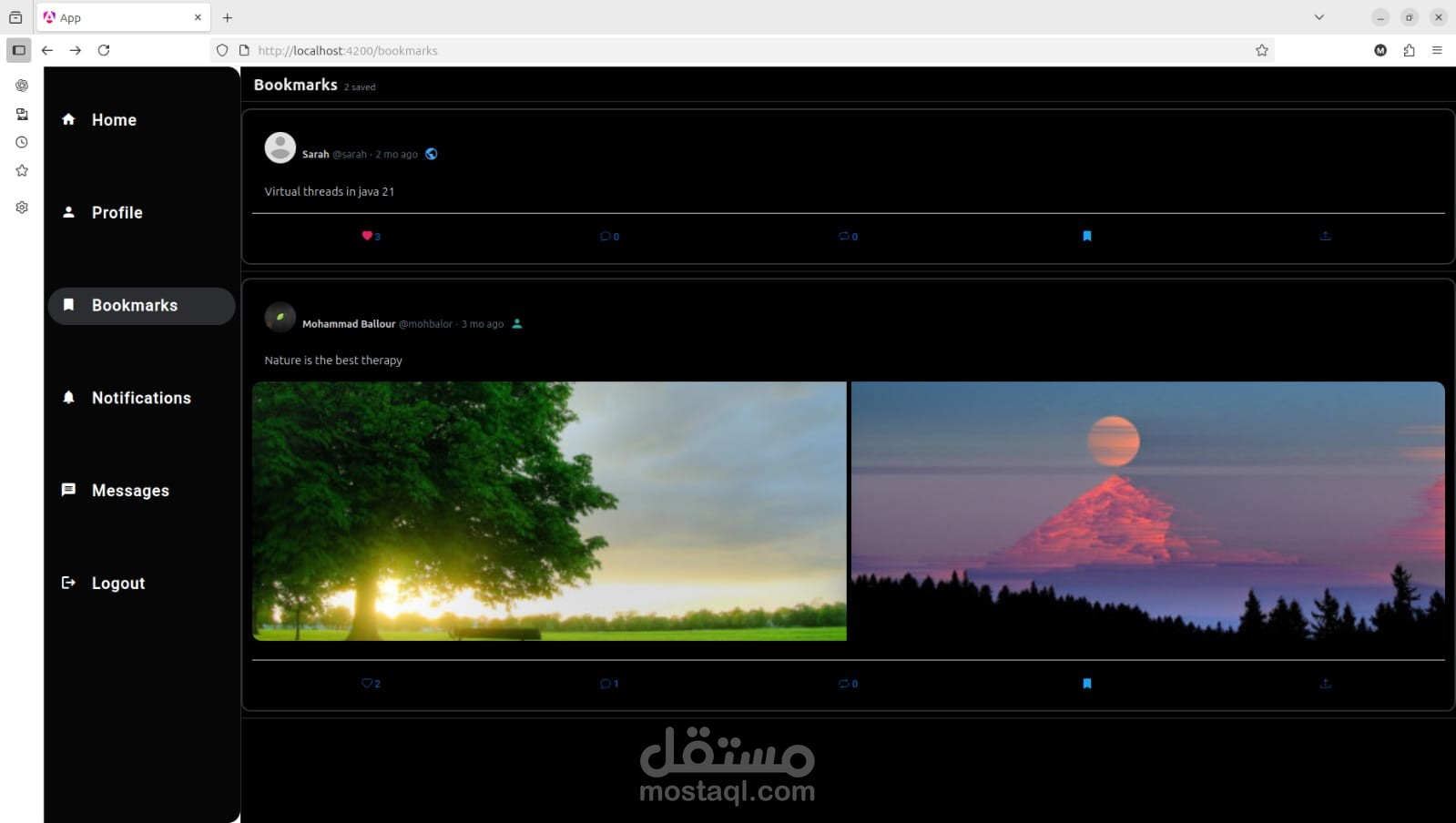This screenshot has width=1456, height=823.
Task: Remove bookmark on Sarah's post
Action: click(1086, 236)
